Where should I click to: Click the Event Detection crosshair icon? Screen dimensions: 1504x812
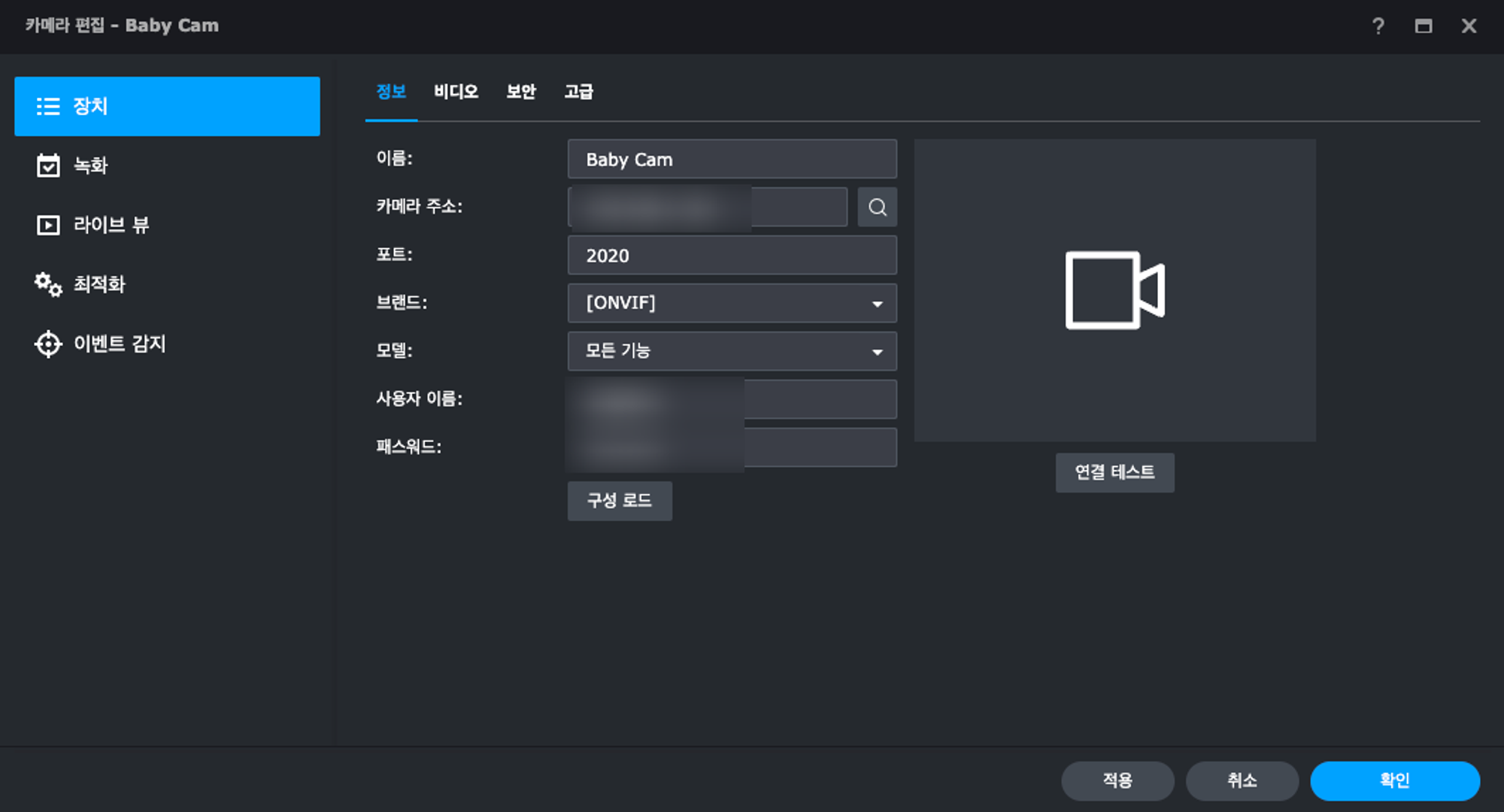coord(48,344)
